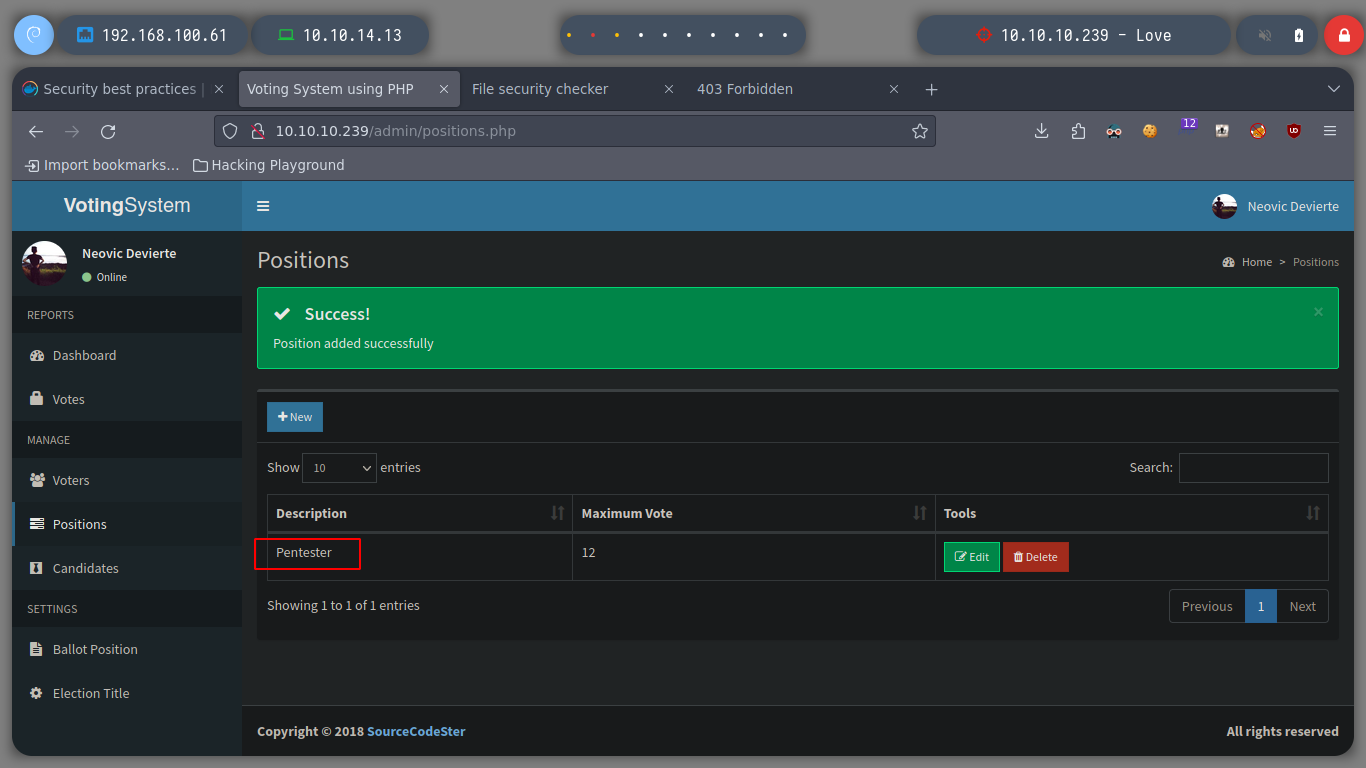Click the site security shield icon
The height and width of the screenshot is (768, 1366).
[230, 131]
